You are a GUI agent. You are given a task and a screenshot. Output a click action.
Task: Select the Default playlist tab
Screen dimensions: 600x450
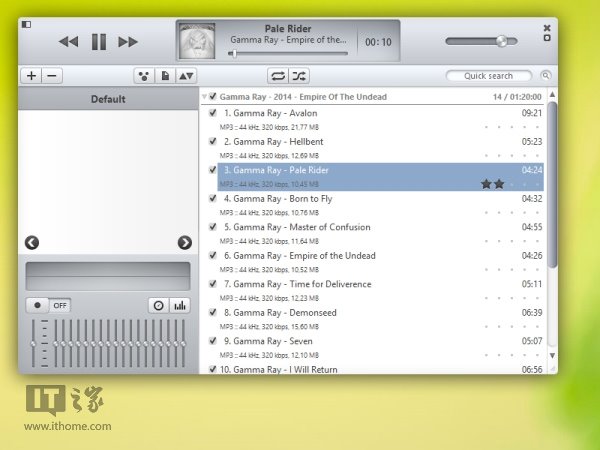(108, 99)
